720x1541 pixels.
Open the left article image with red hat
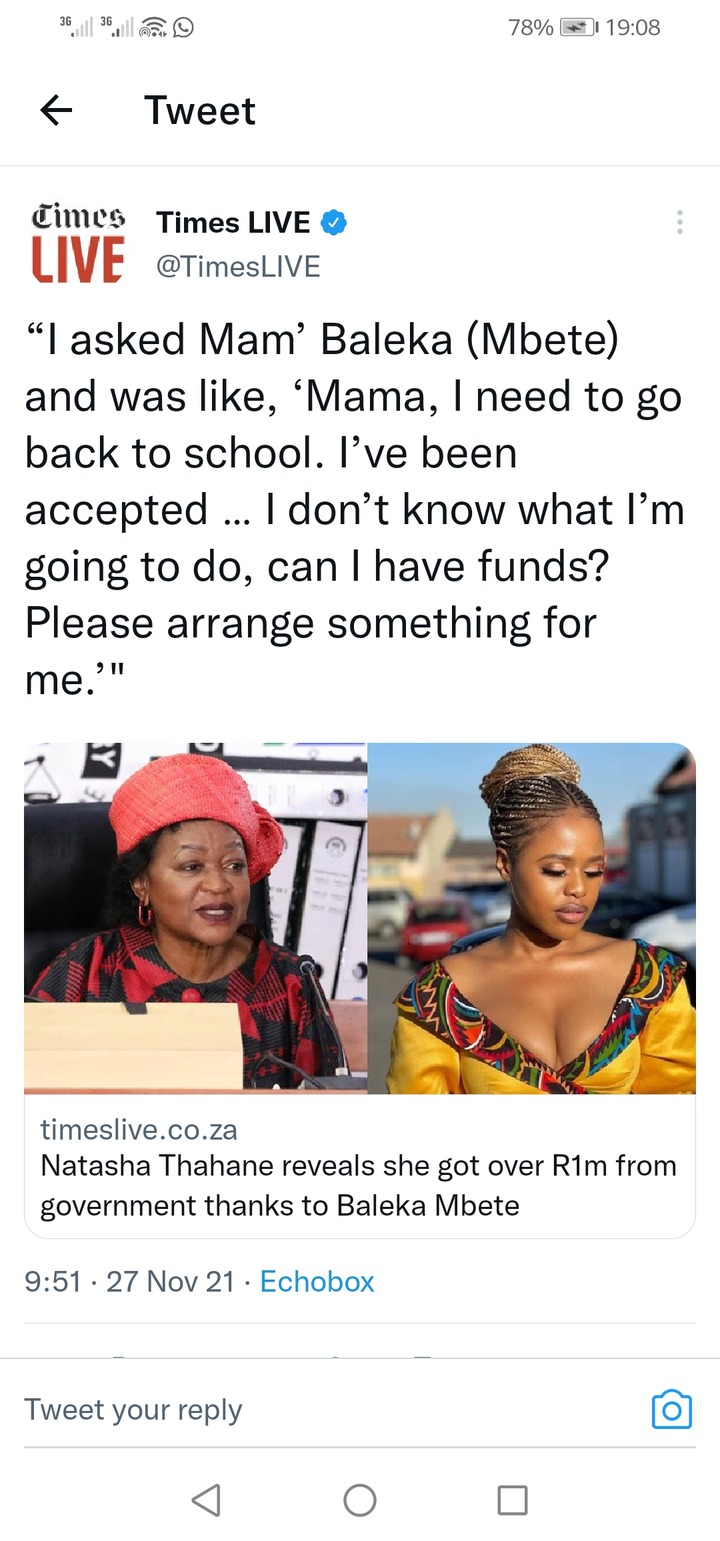coord(196,918)
